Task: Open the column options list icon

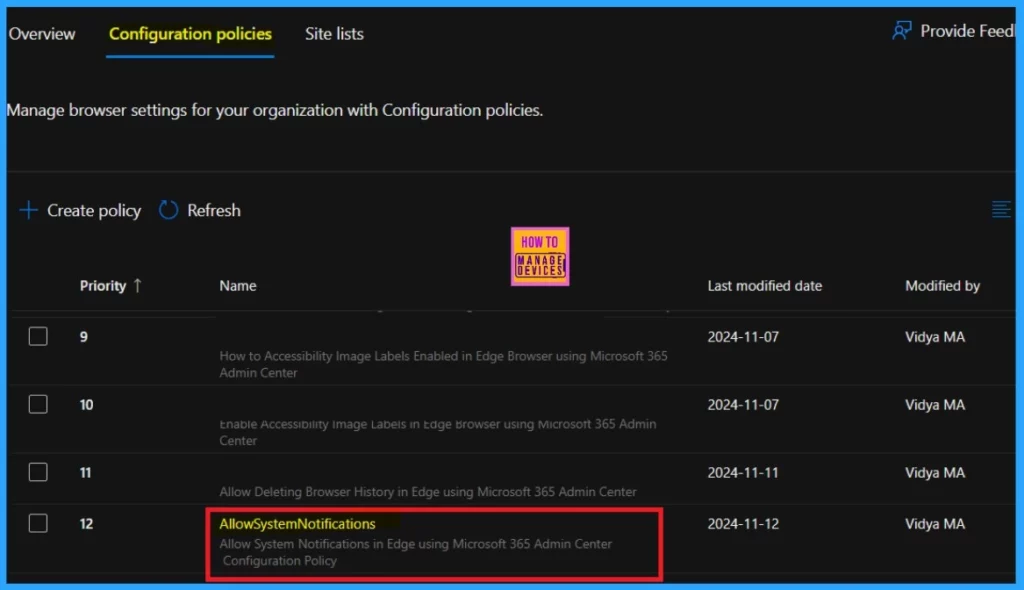Action: [x=1001, y=210]
